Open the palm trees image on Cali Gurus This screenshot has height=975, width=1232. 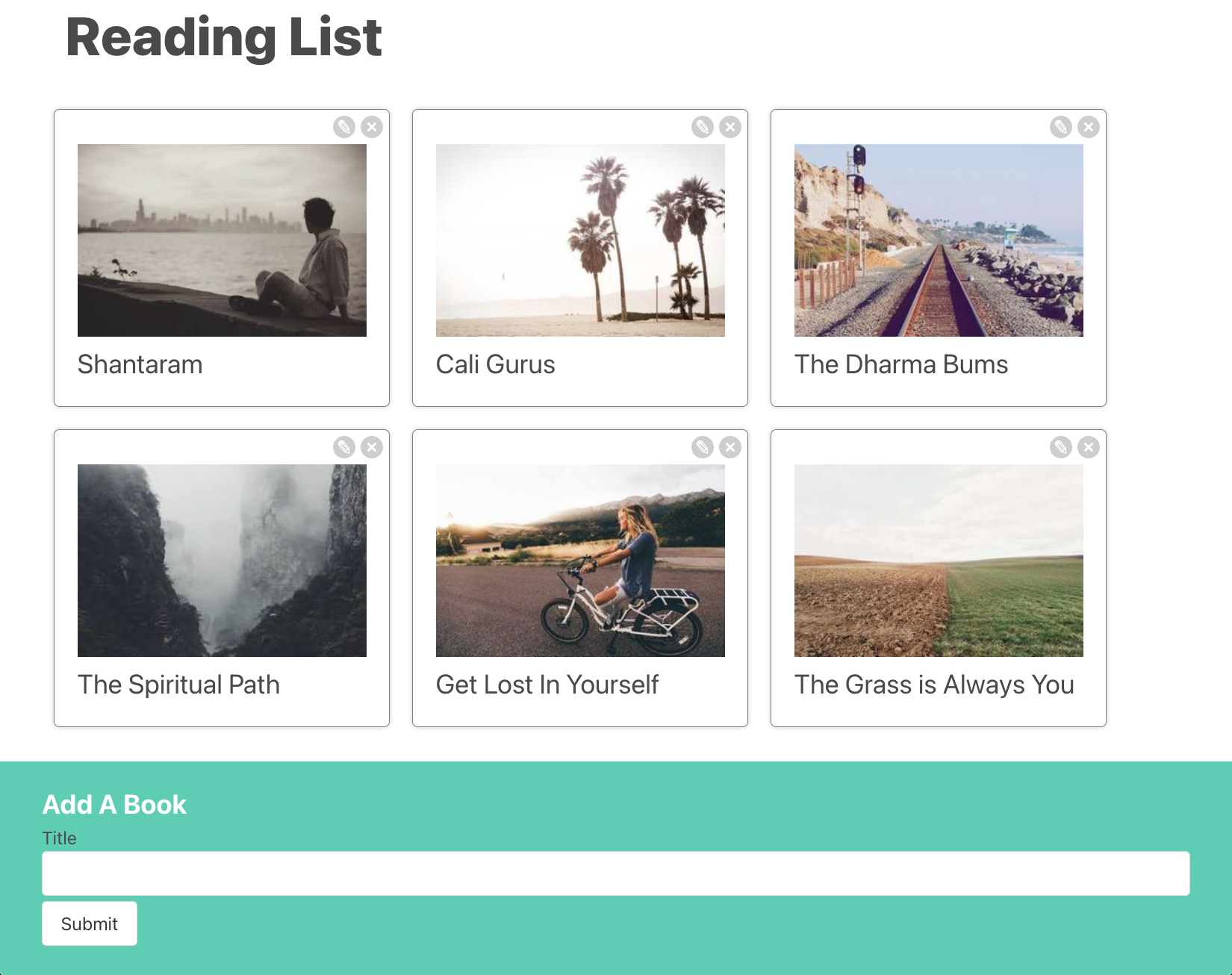(579, 240)
